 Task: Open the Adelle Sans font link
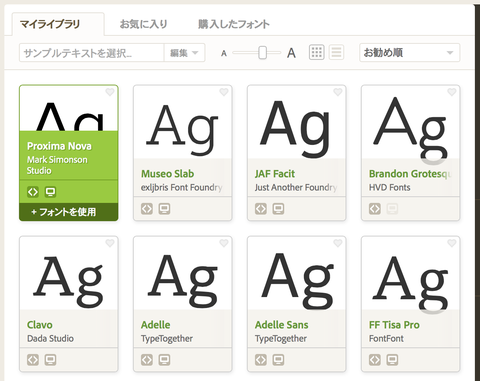[281, 325]
